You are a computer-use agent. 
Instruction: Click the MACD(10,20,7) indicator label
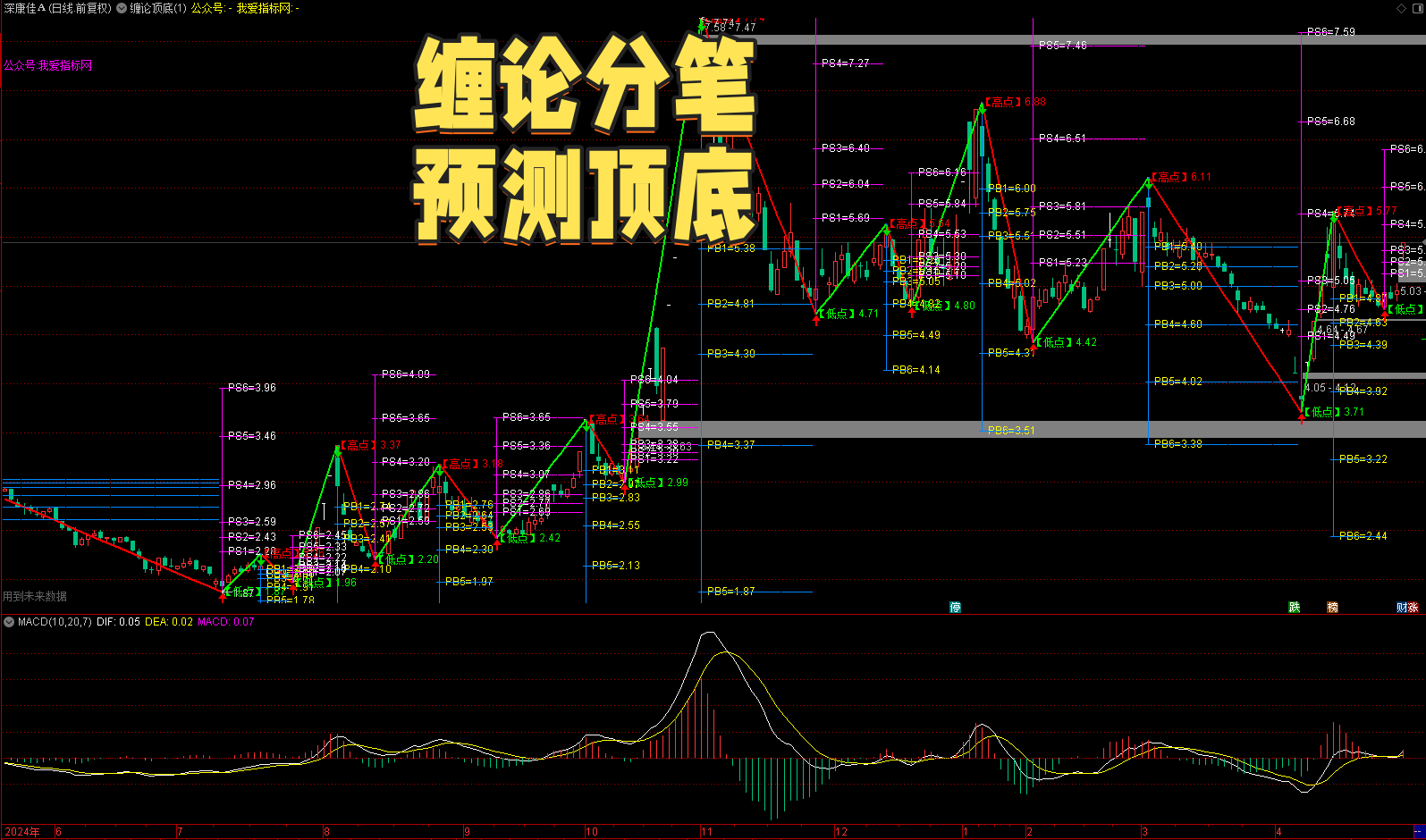click(55, 621)
